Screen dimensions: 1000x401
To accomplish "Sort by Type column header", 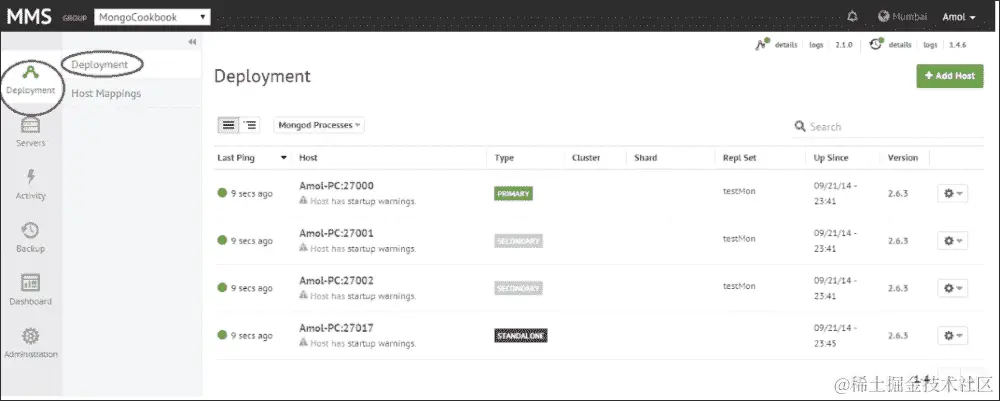I will click(x=504, y=157).
